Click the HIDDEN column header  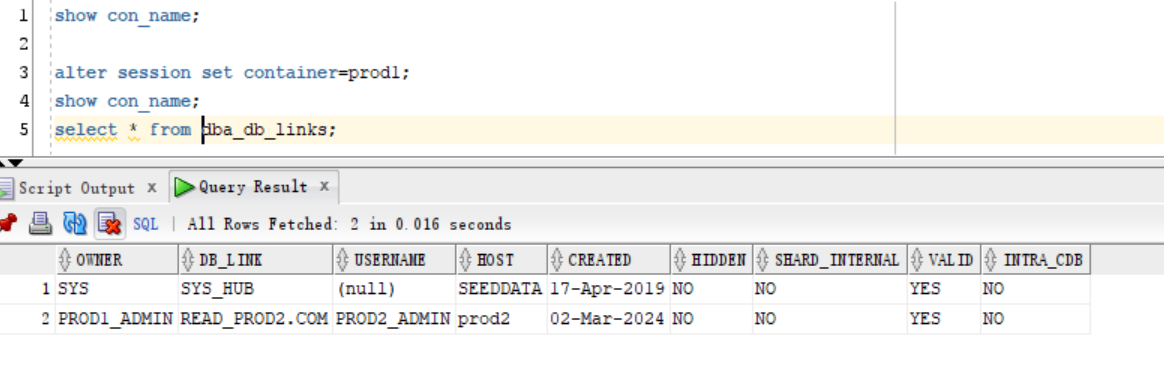[x=711, y=260]
